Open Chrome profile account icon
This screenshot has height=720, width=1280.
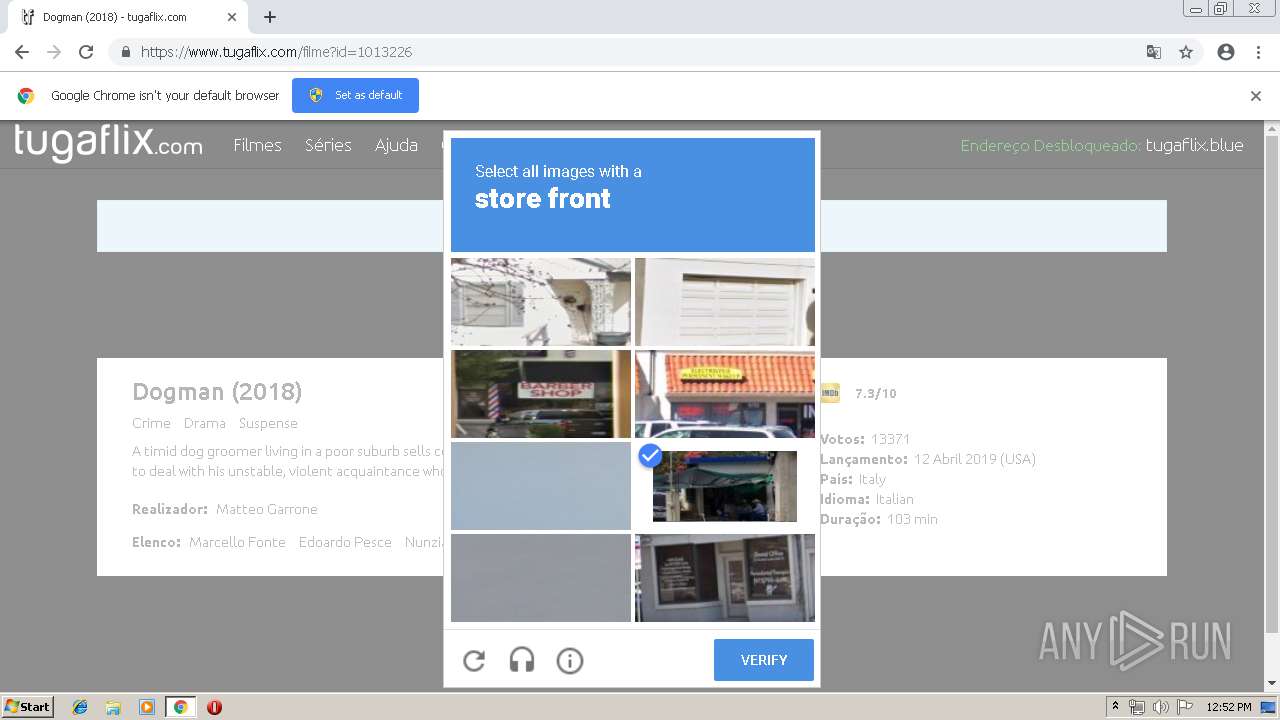1226,52
